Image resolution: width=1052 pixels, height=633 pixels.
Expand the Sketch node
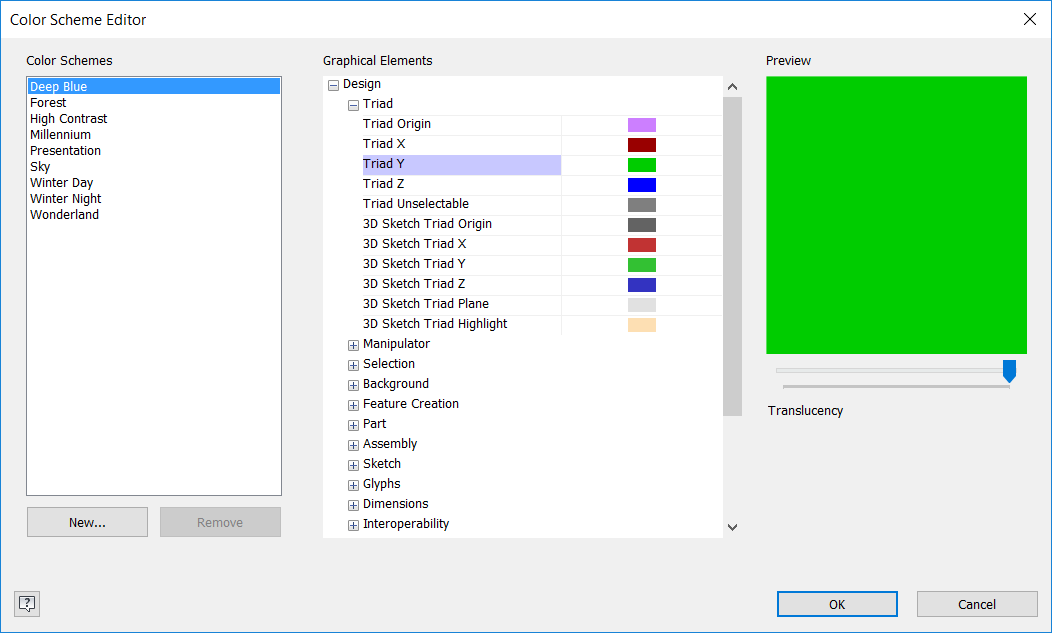[353, 465]
